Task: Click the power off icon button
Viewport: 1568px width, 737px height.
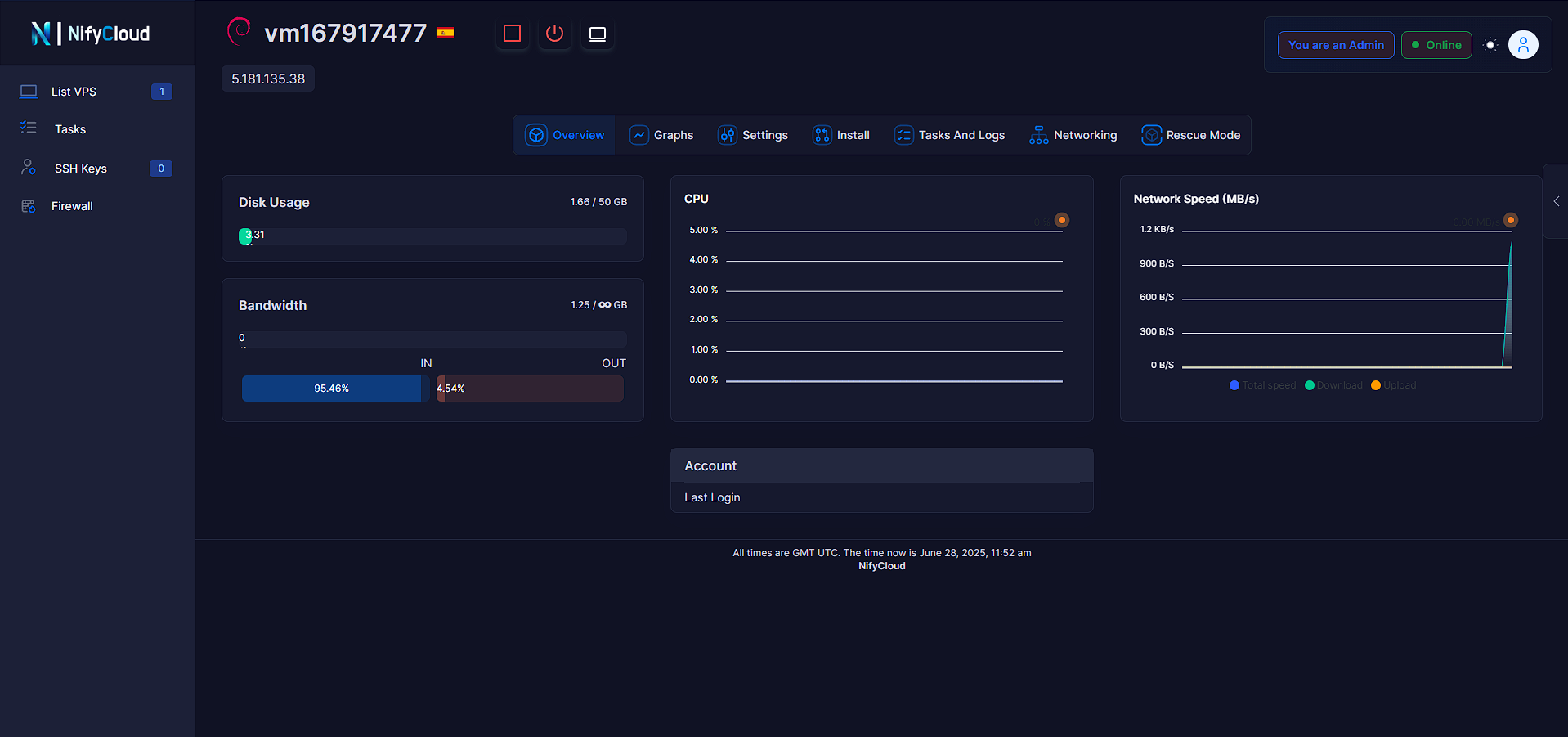Action: [x=555, y=34]
